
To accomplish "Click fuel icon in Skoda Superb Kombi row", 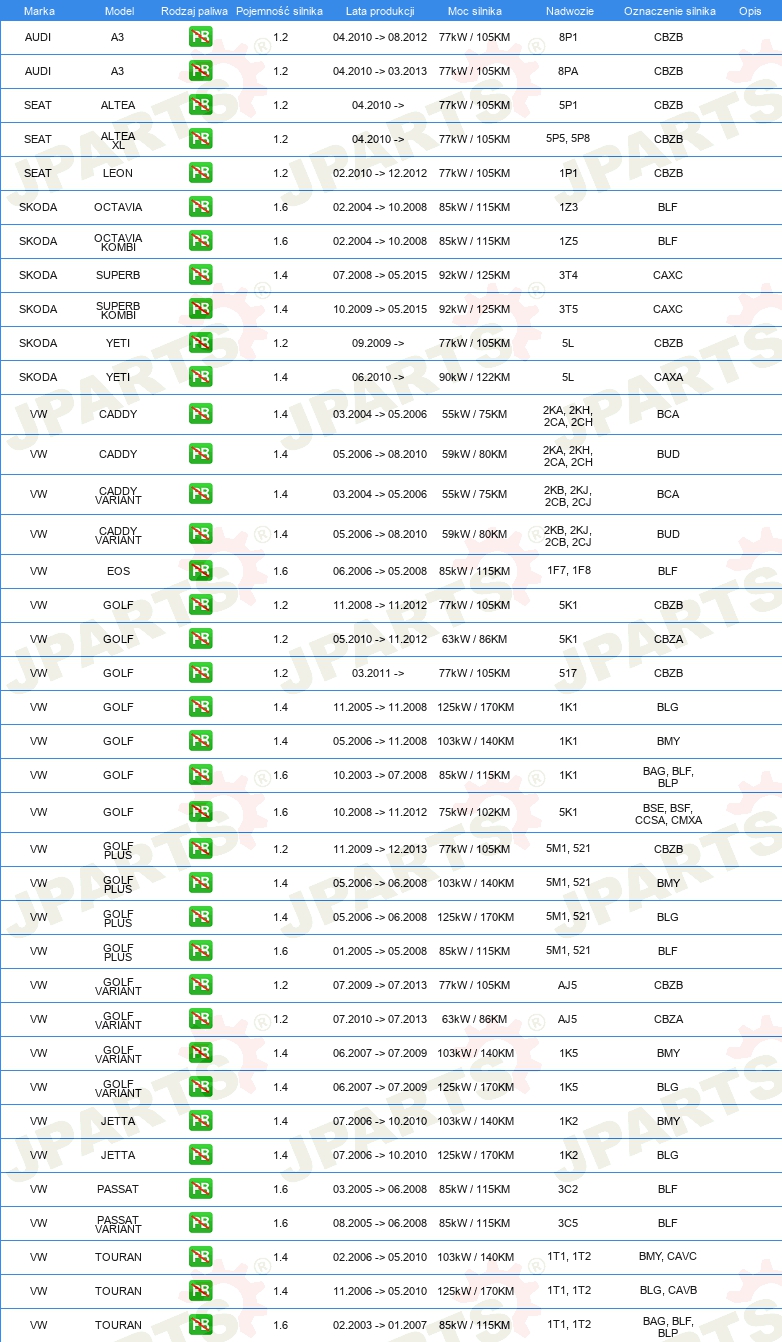I will click(x=200, y=309).
